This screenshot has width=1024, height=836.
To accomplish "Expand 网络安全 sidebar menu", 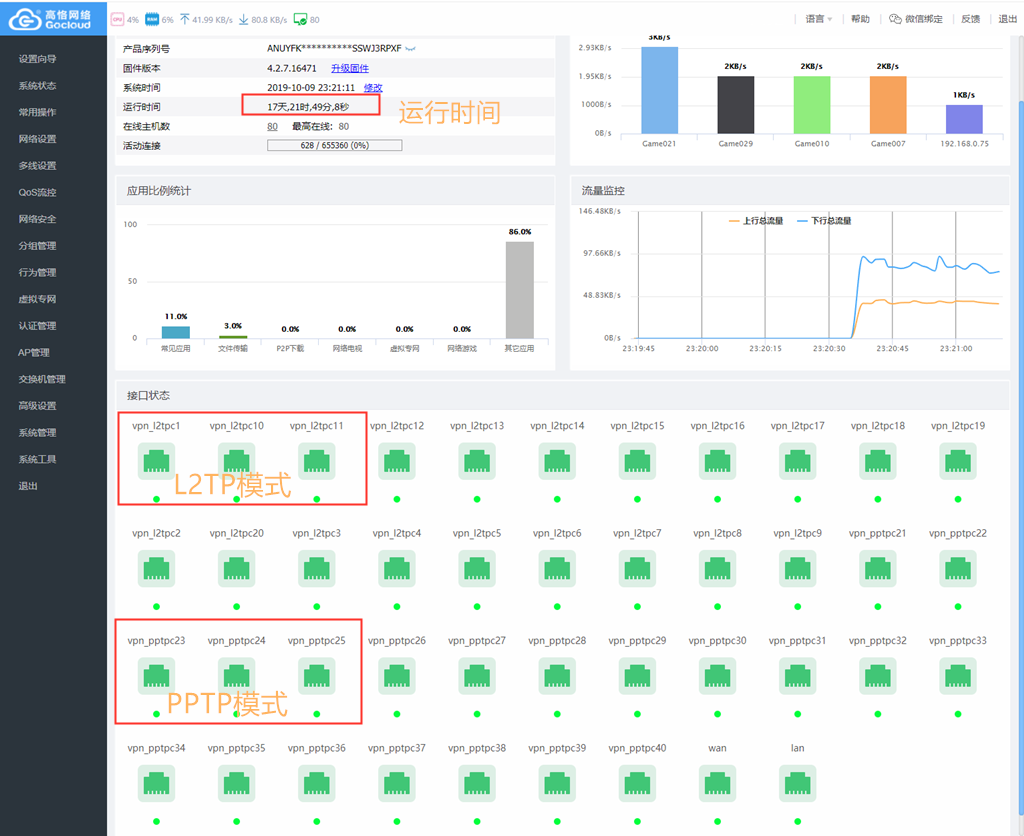I will [x=37, y=219].
